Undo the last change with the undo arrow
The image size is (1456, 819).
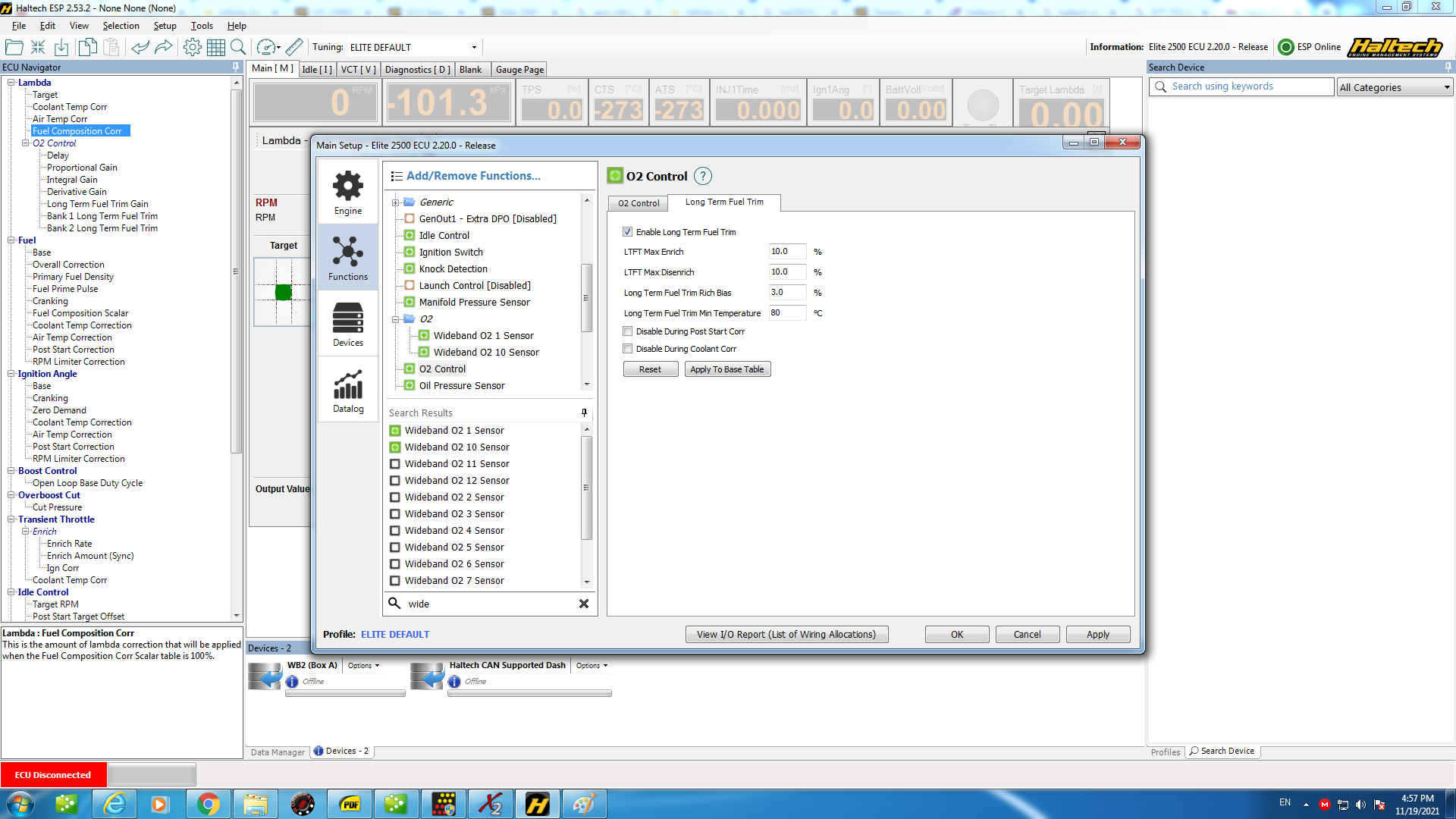(x=140, y=47)
